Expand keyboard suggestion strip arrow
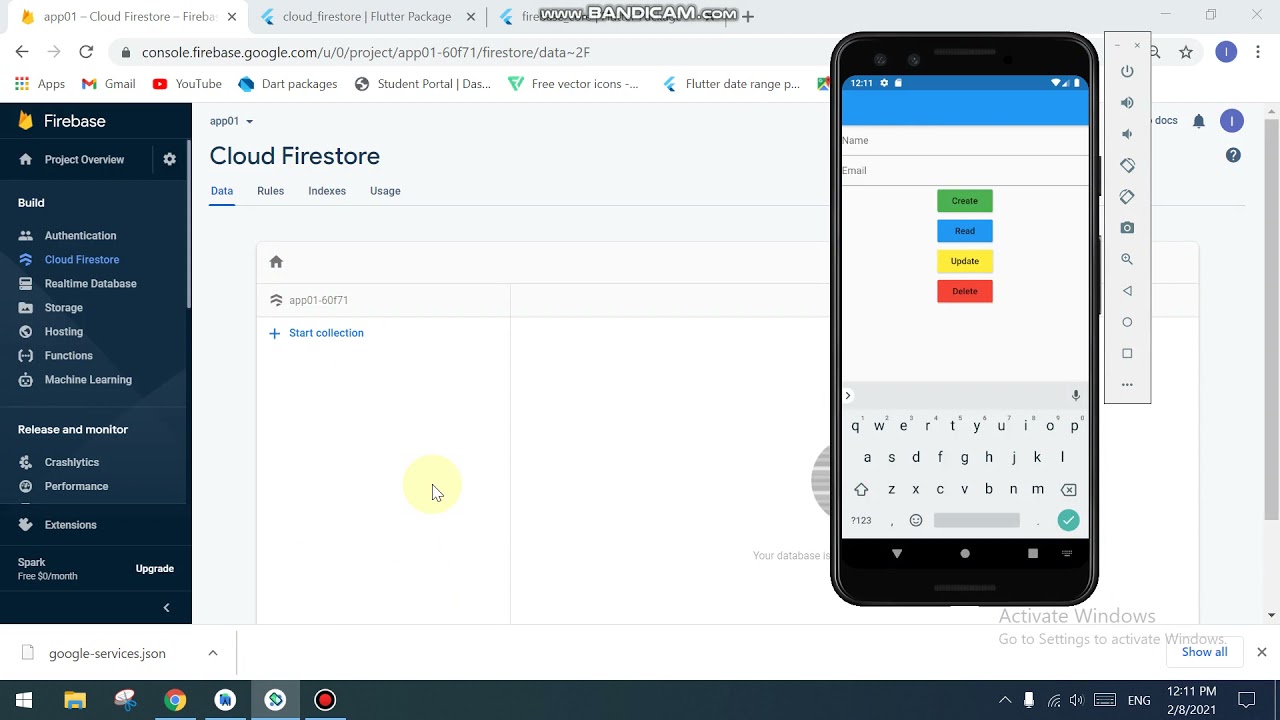The image size is (1280, 720). tap(848, 395)
